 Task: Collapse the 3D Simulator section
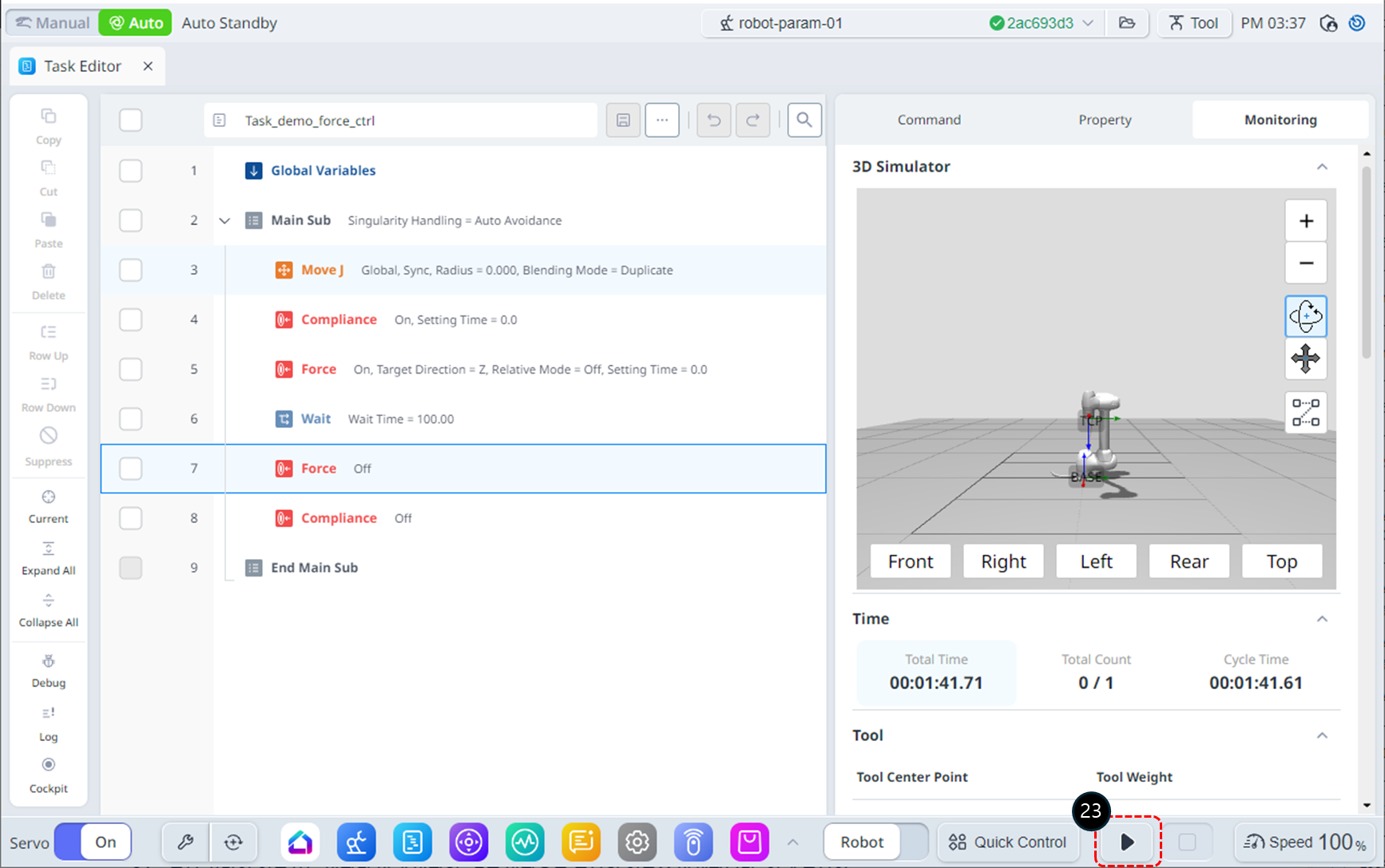1322,167
